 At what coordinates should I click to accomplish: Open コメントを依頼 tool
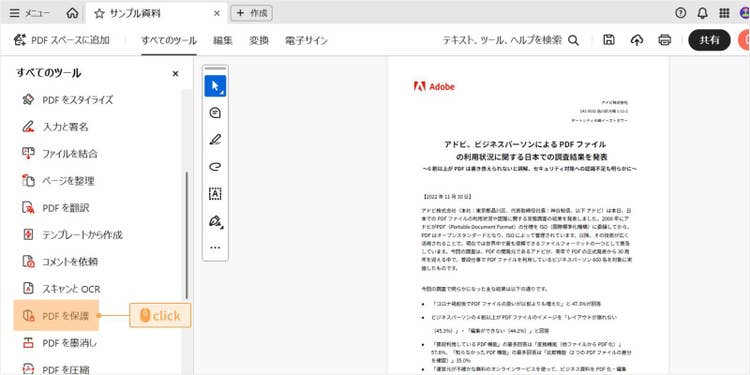[x=60, y=262]
